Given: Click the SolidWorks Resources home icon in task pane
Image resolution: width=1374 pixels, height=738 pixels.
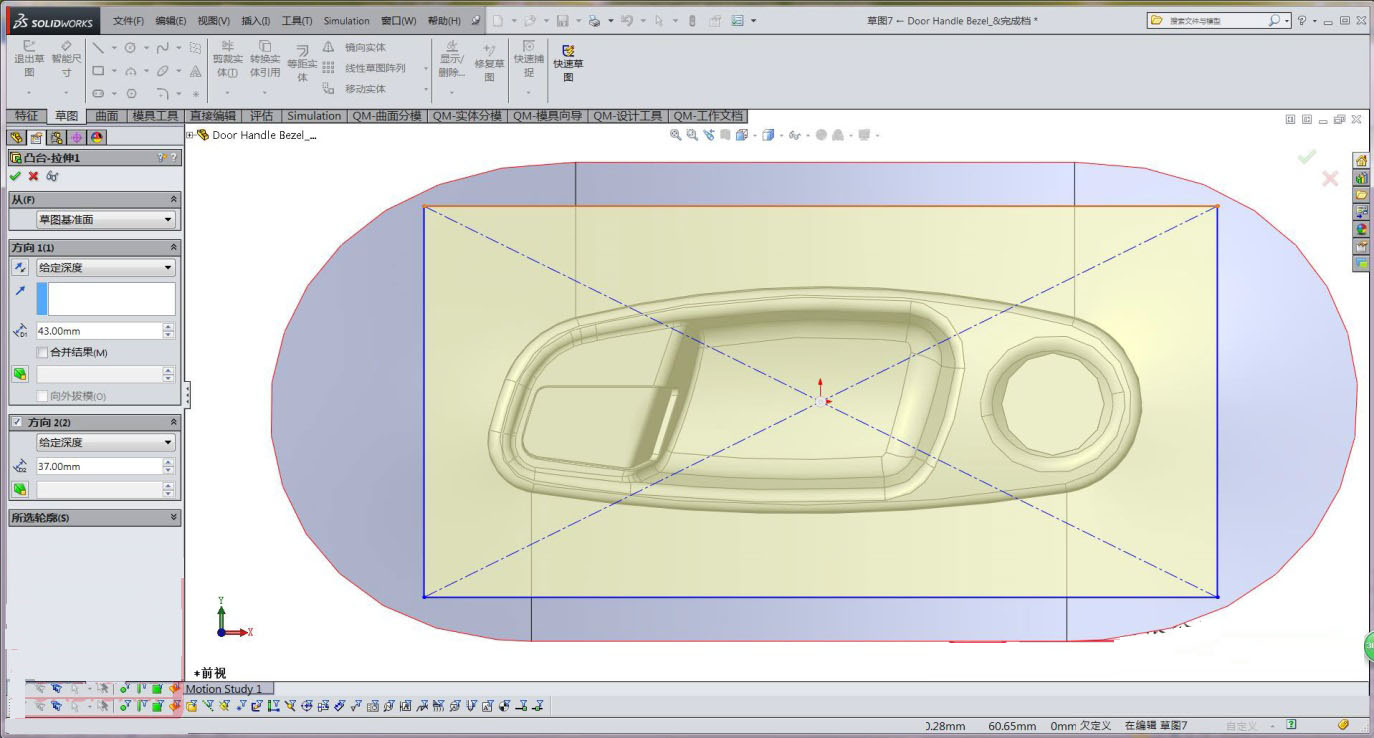Looking at the screenshot, I should tap(1361, 160).
